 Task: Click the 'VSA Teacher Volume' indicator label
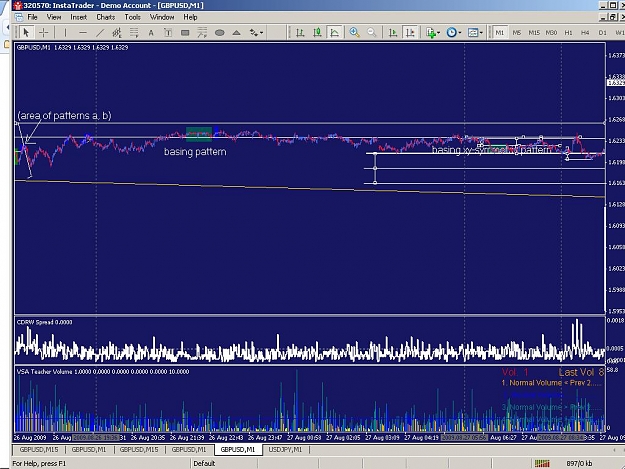103,372
